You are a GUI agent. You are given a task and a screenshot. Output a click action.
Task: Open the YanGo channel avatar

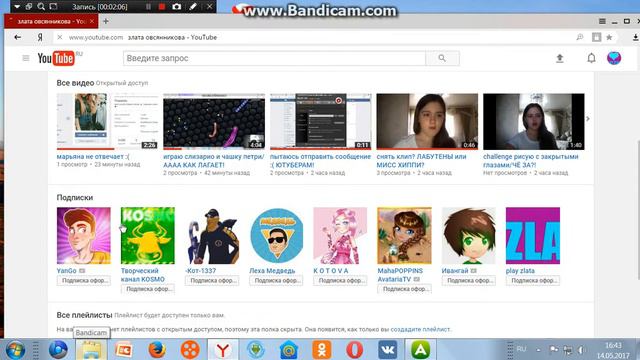(84, 236)
